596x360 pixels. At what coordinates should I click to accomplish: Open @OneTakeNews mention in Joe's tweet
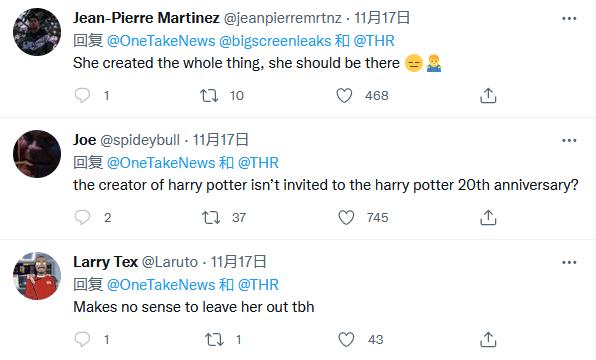161,163
